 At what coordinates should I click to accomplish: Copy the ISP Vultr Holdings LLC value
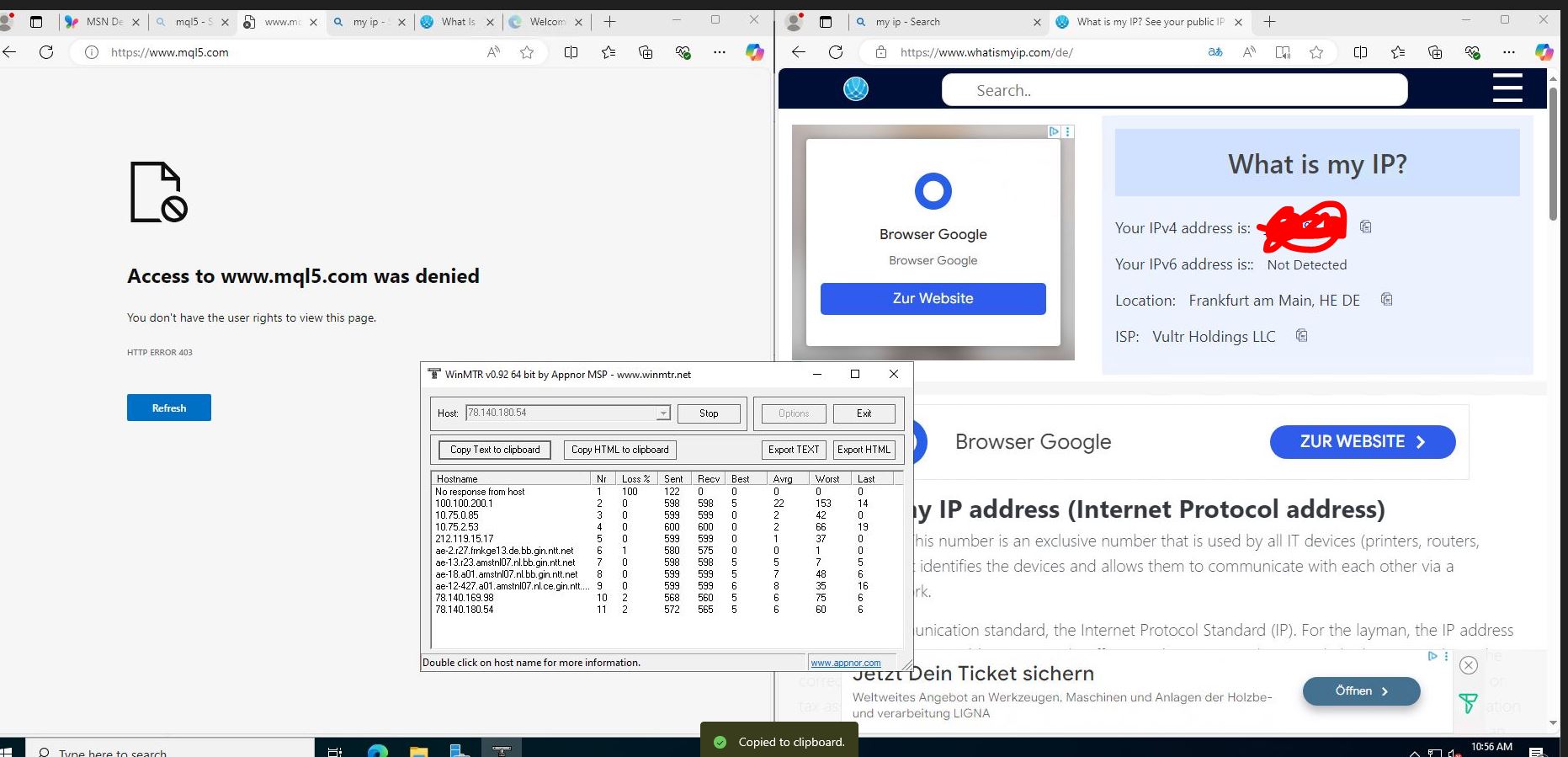tap(1302, 335)
